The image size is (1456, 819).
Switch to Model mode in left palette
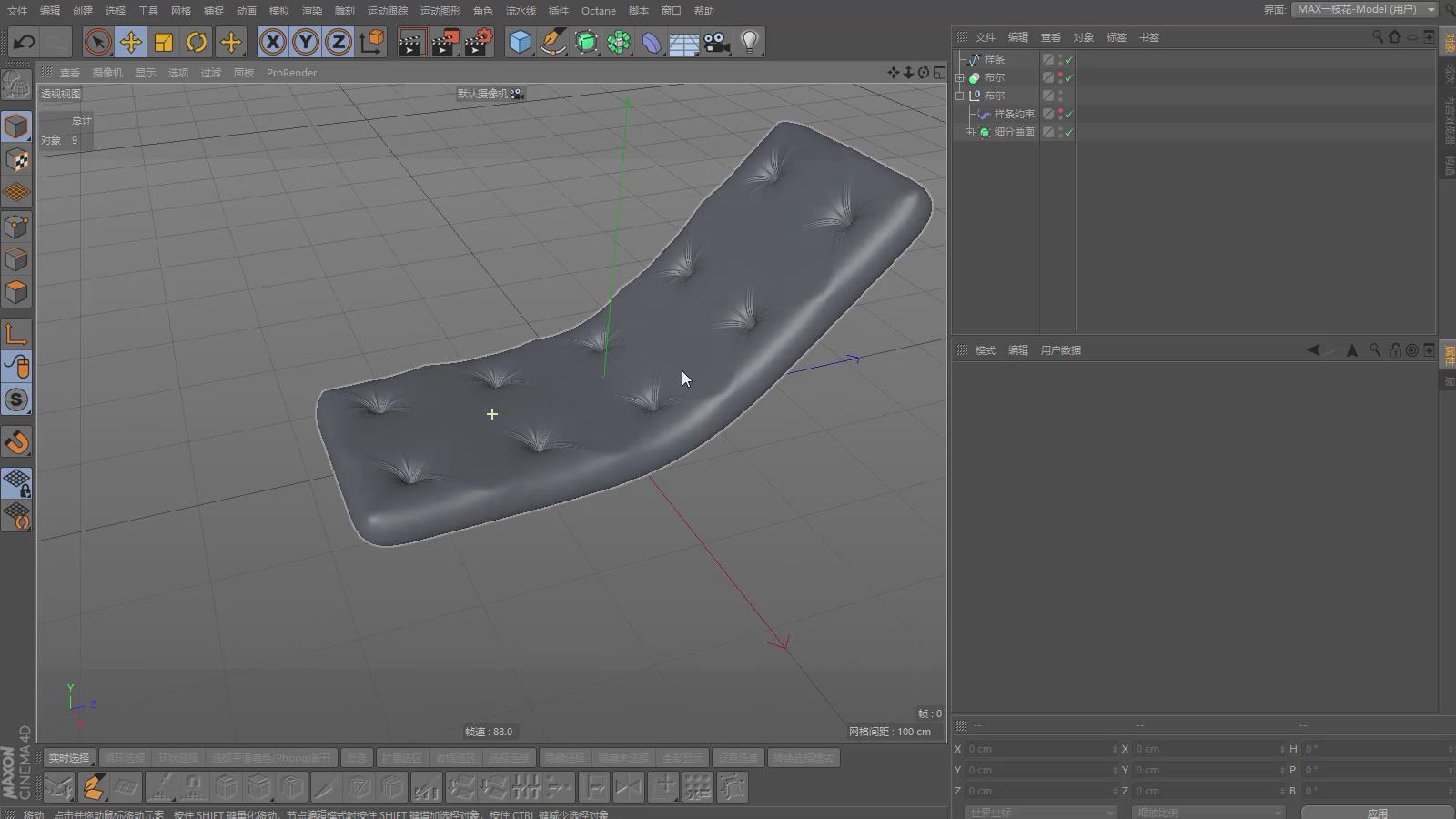click(16, 126)
